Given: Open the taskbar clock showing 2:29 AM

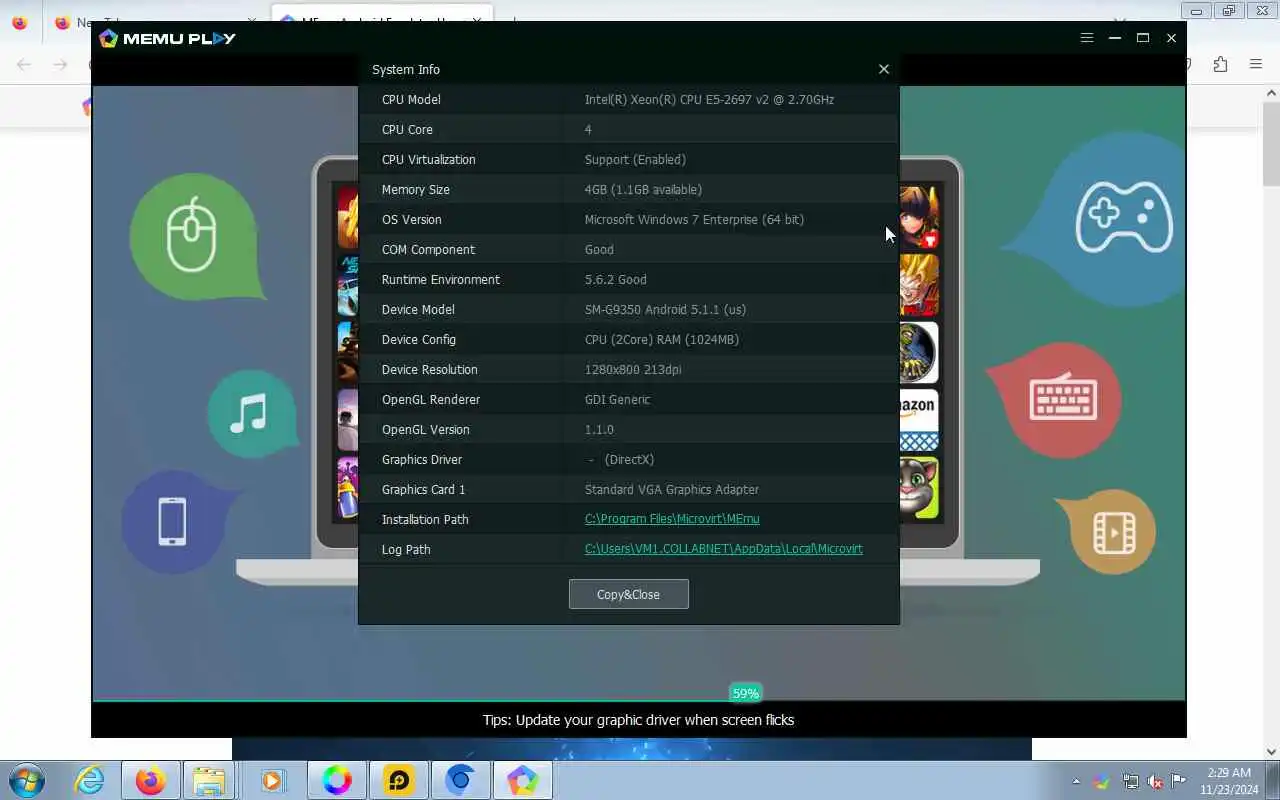Looking at the screenshot, I should [1229, 781].
